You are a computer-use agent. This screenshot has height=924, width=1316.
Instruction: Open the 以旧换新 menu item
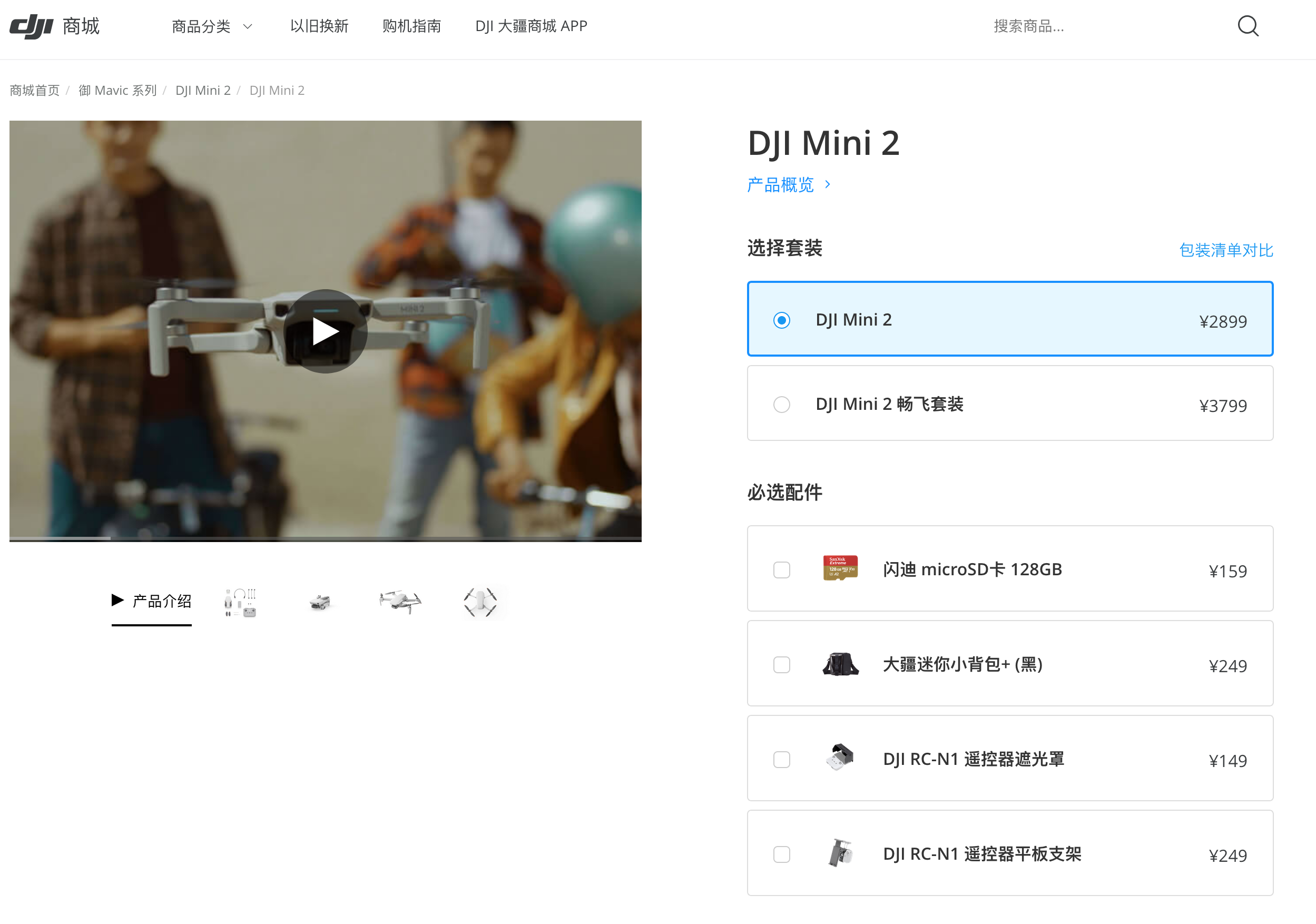click(x=319, y=26)
